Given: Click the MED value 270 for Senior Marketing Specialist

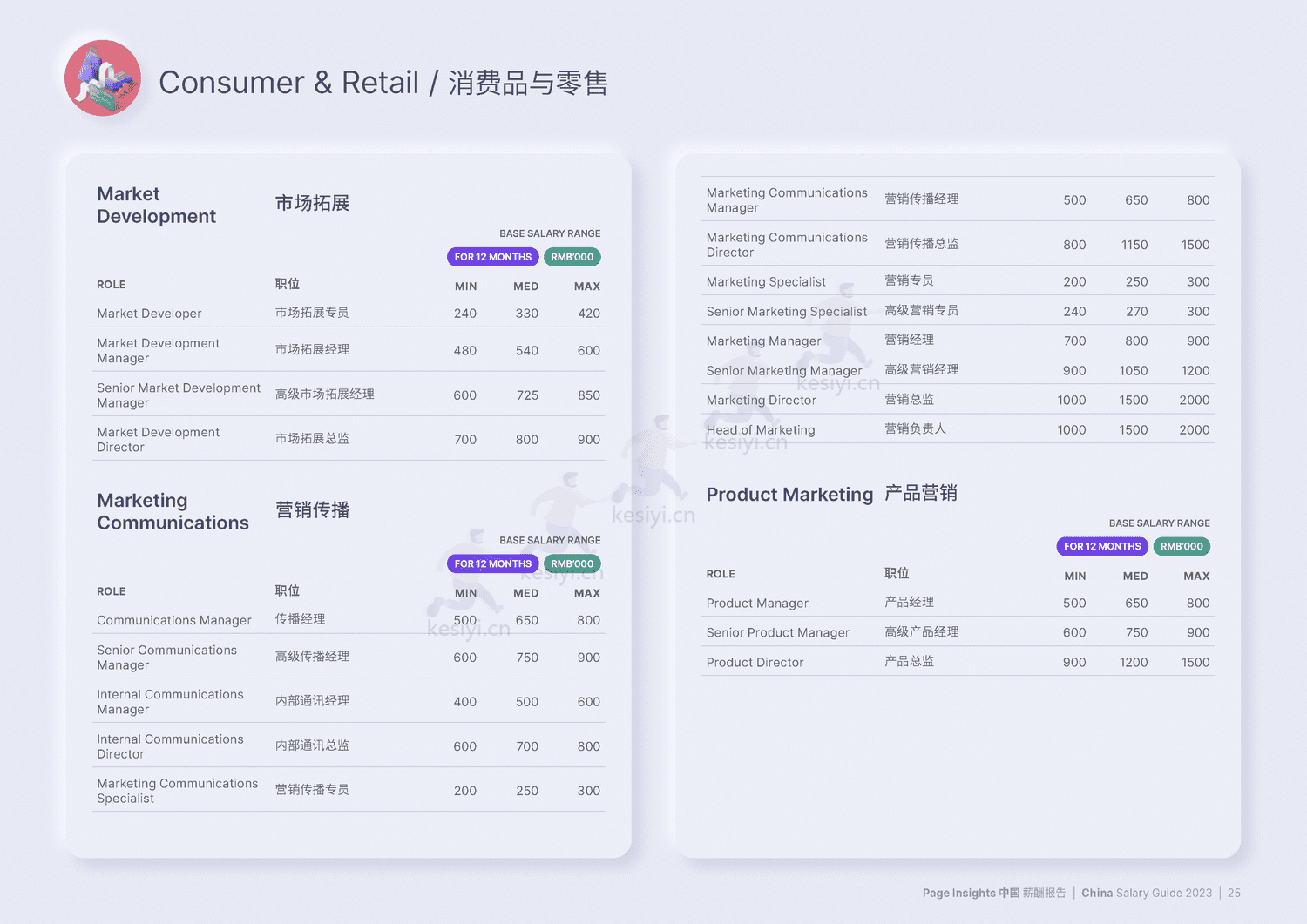Looking at the screenshot, I should (1137, 312).
